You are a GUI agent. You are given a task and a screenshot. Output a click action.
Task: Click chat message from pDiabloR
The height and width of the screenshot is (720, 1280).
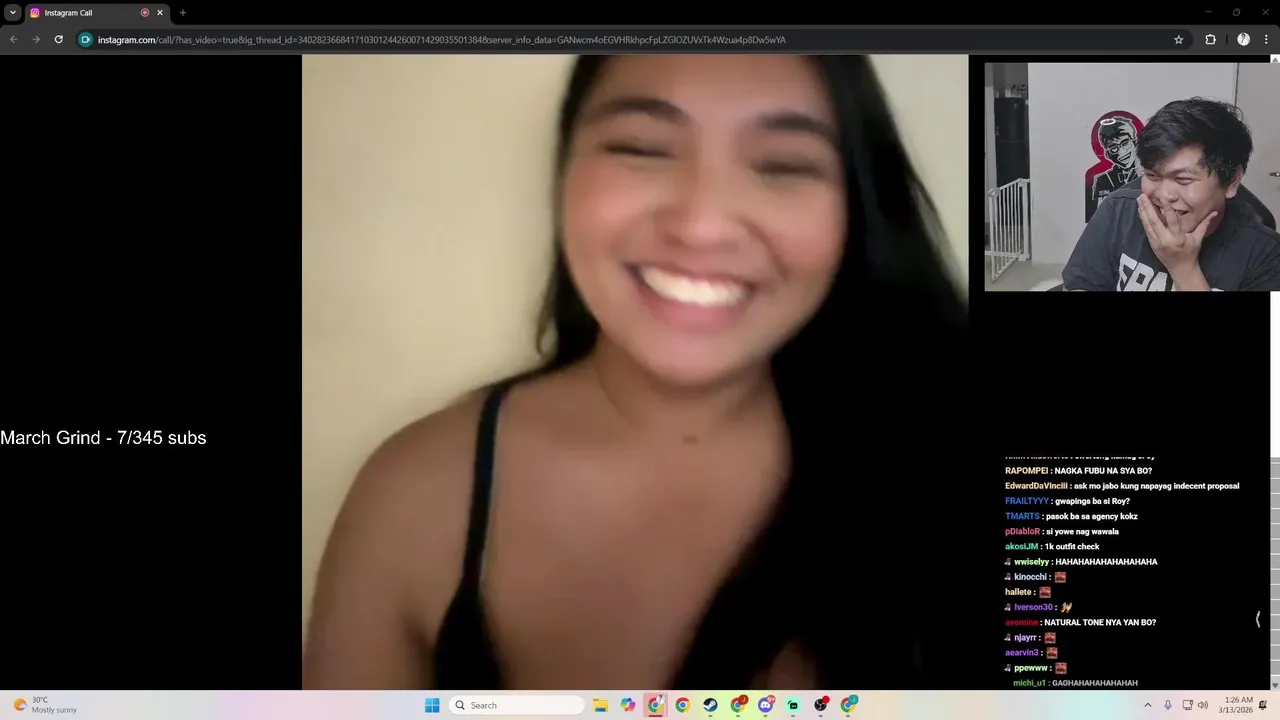pos(1061,531)
